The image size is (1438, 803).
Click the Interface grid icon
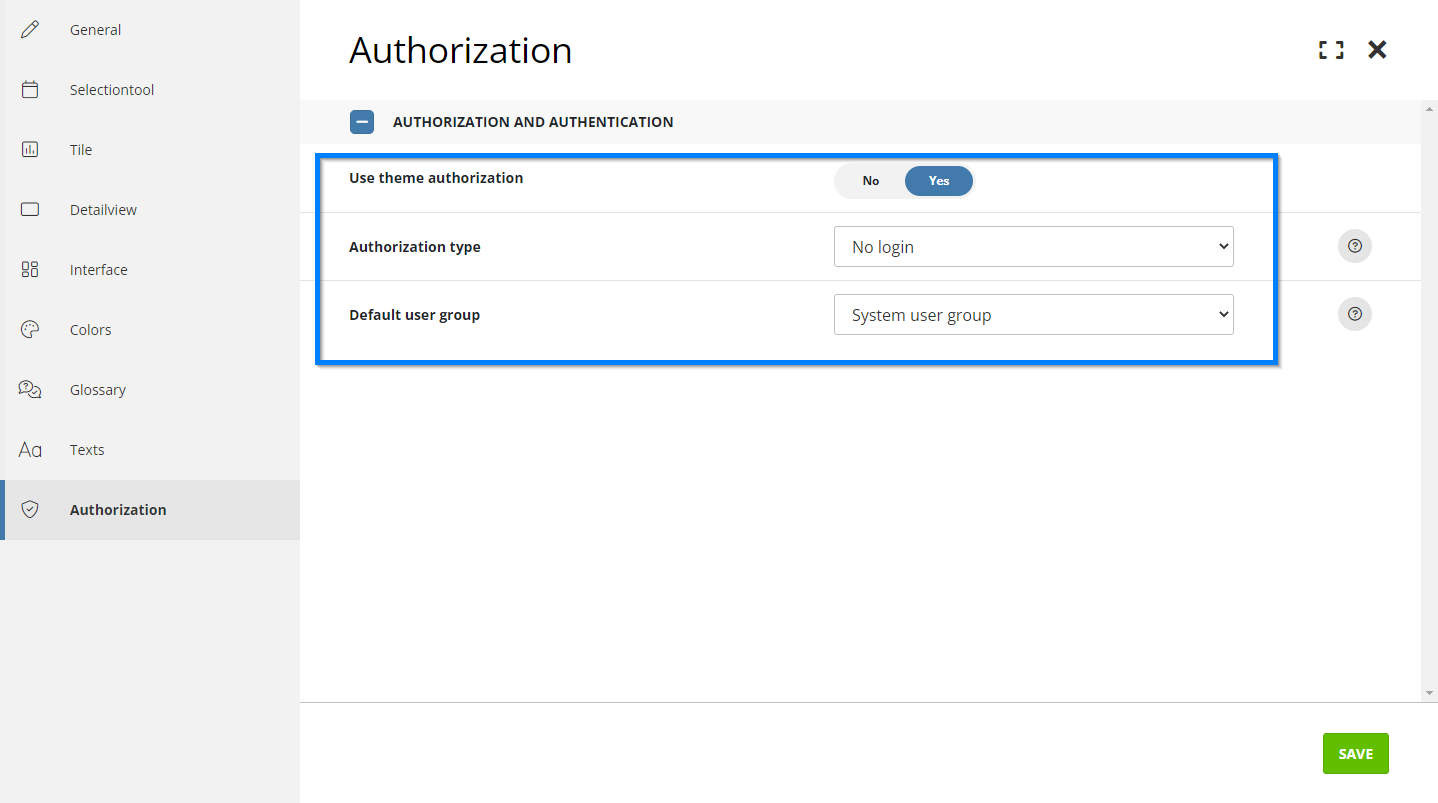point(30,270)
